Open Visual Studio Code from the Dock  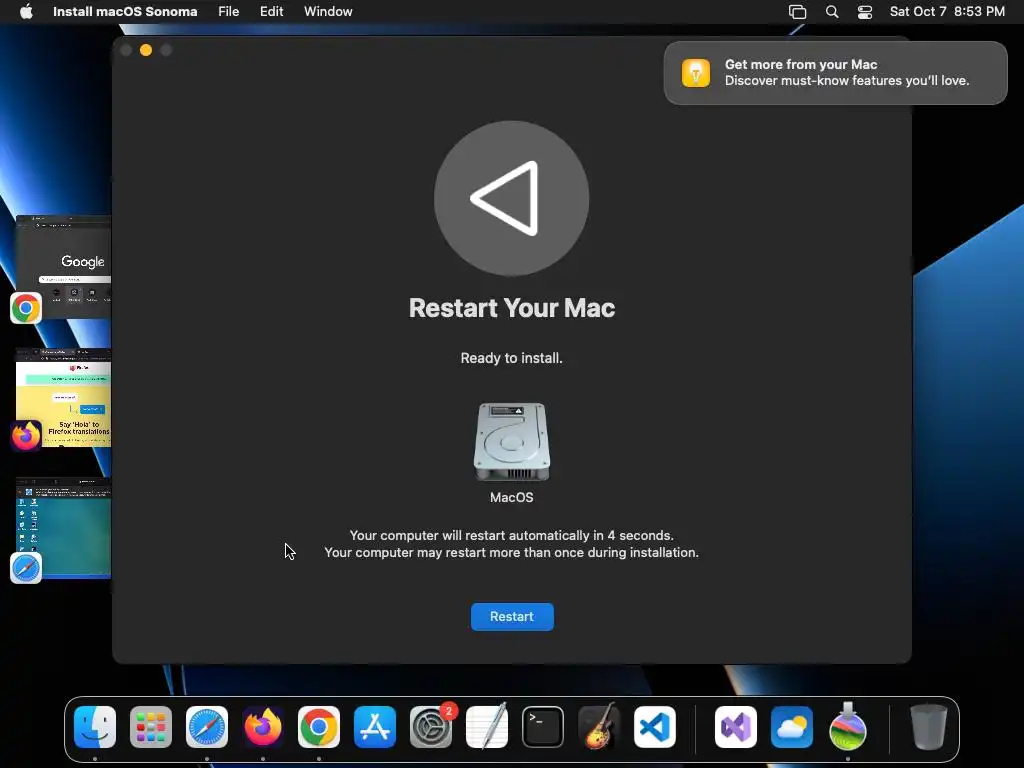click(x=655, y=727)
